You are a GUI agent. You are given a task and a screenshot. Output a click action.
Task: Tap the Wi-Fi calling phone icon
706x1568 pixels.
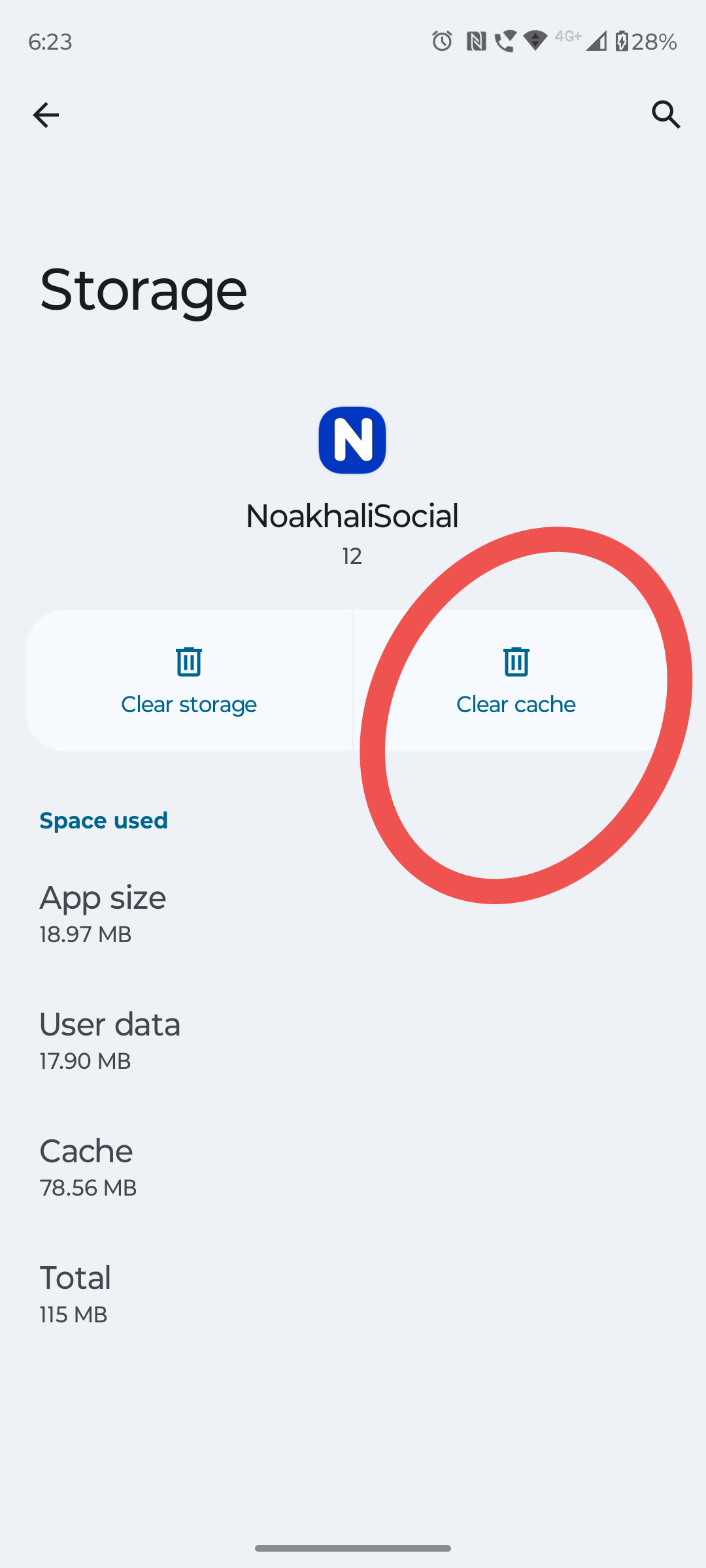(x=505, y=42)
